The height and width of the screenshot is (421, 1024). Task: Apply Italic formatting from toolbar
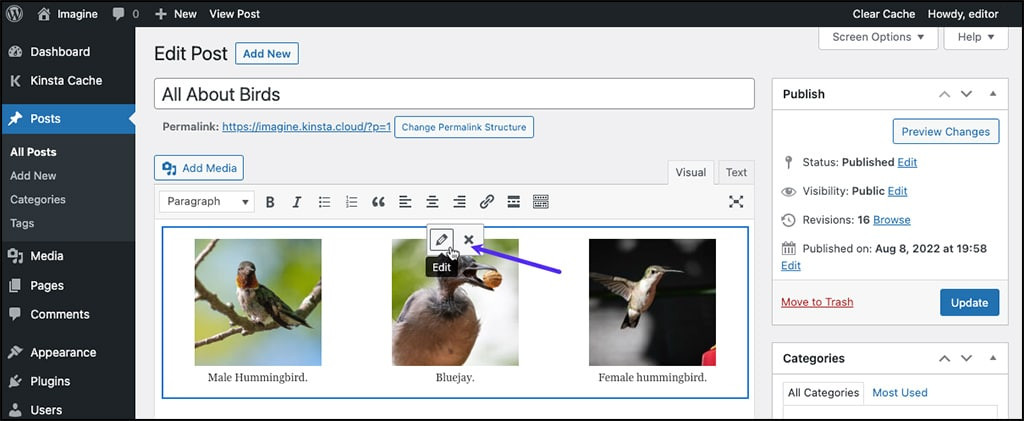[x=297, y=202]
